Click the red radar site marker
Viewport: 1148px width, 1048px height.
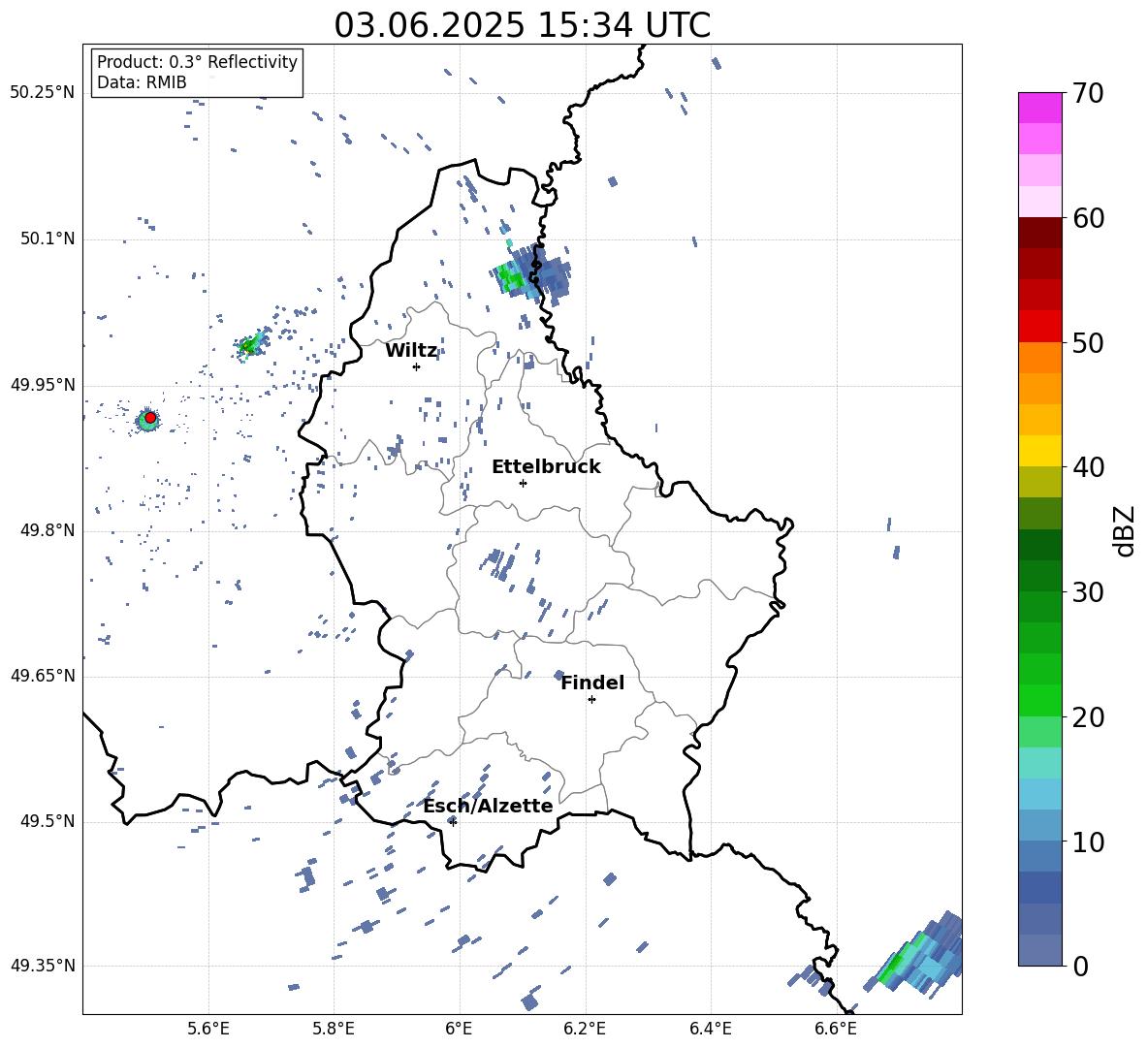(x=150, y=418)
